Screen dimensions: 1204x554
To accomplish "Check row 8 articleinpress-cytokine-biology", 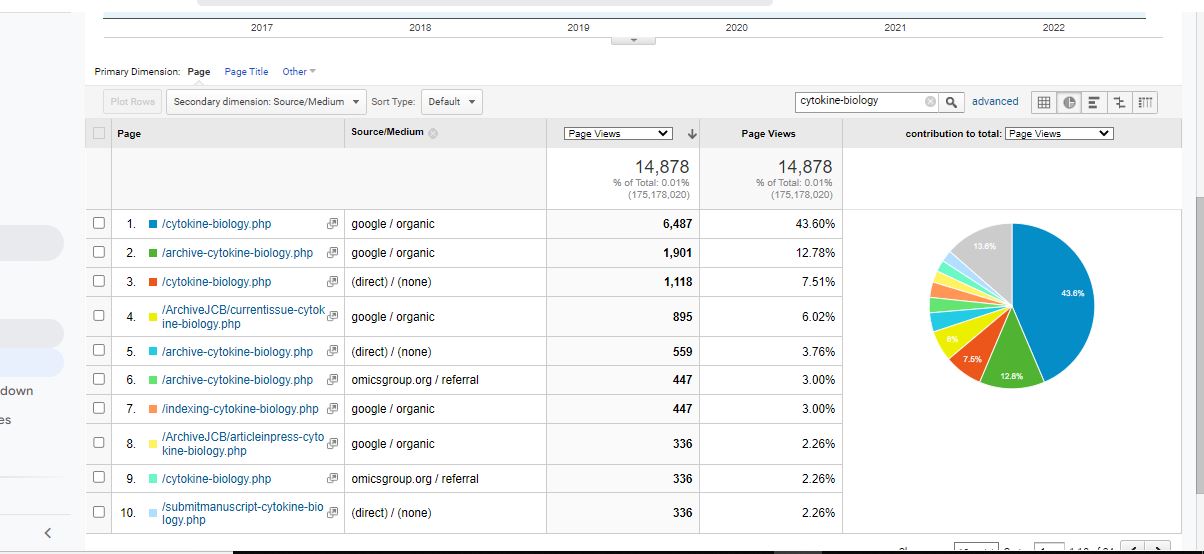I will (99, 442).
